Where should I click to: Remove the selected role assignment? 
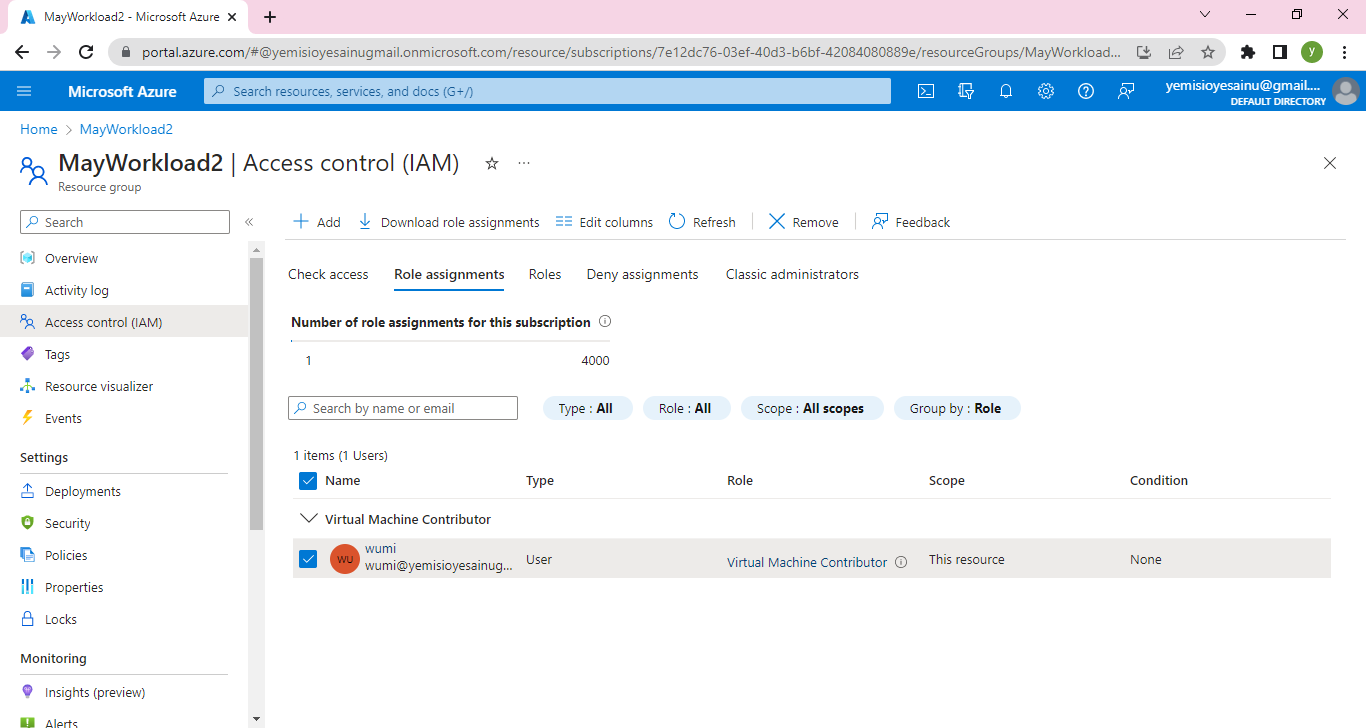(x=804, y=222)
